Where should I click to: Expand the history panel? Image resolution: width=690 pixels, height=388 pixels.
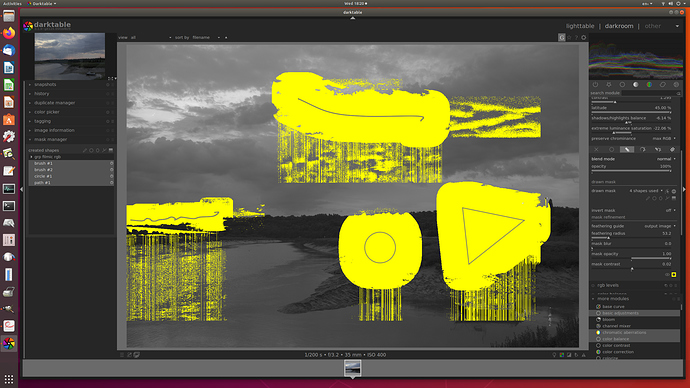click(70, 94)
